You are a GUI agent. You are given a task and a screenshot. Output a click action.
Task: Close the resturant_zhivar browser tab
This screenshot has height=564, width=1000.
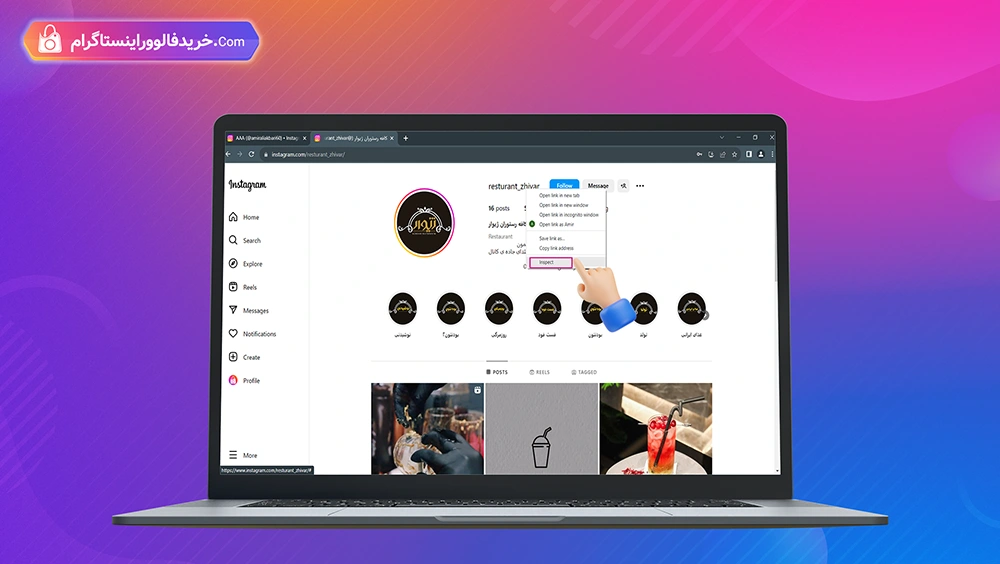(392, 138)
